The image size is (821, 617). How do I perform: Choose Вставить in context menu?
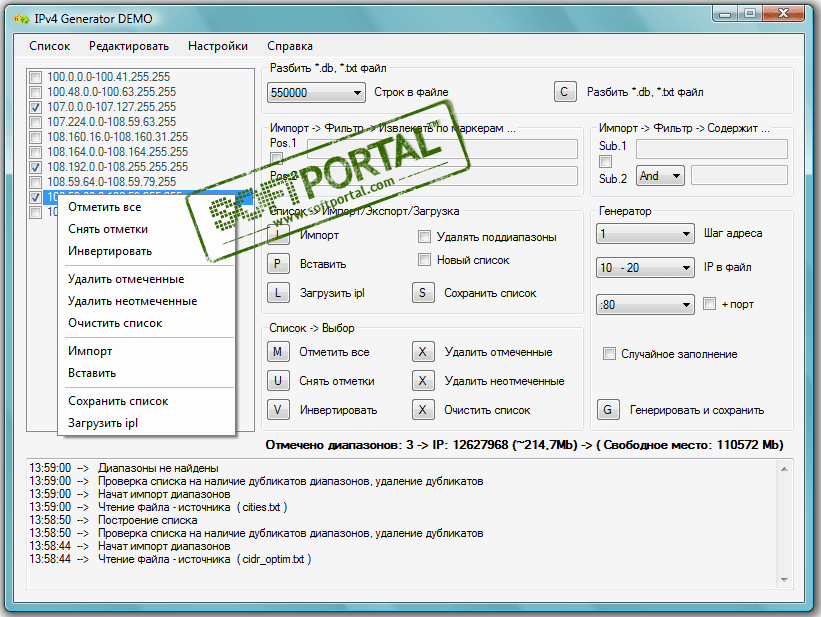(x=146, y=372)
